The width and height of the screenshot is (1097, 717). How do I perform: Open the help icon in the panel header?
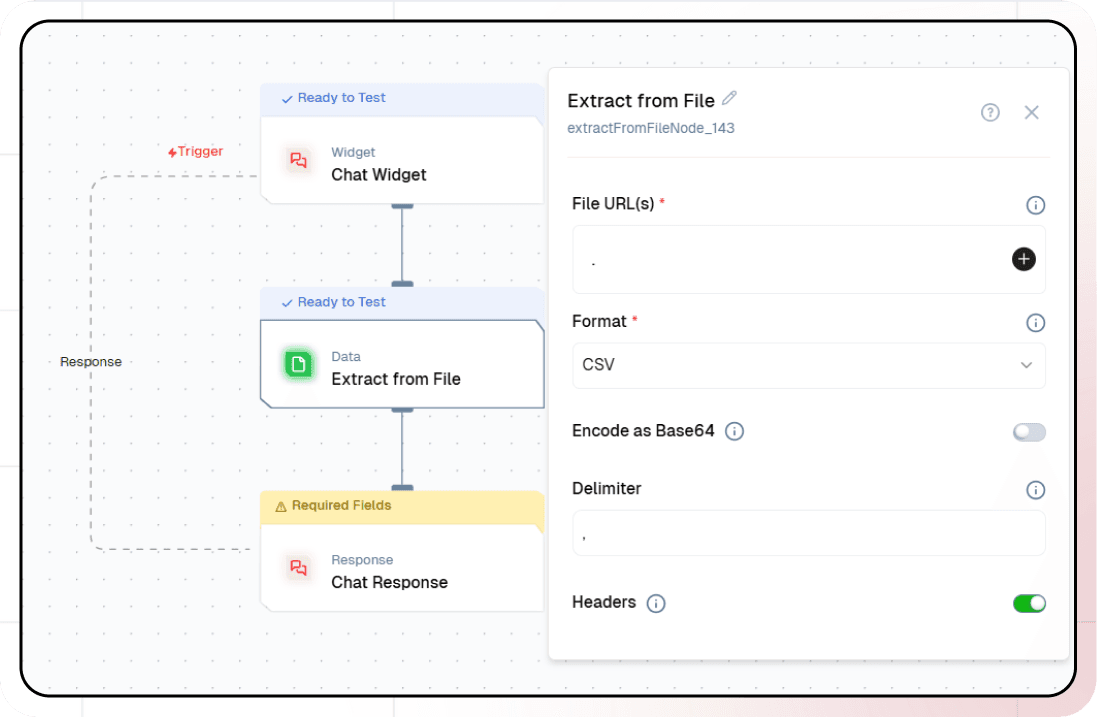(x=990, y=112)
